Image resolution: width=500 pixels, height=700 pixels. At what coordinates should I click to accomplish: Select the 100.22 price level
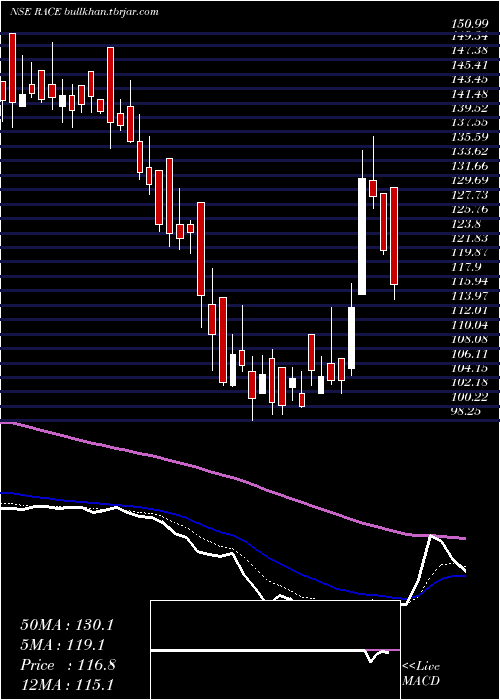pyautogui.click(x=472, y=396)
